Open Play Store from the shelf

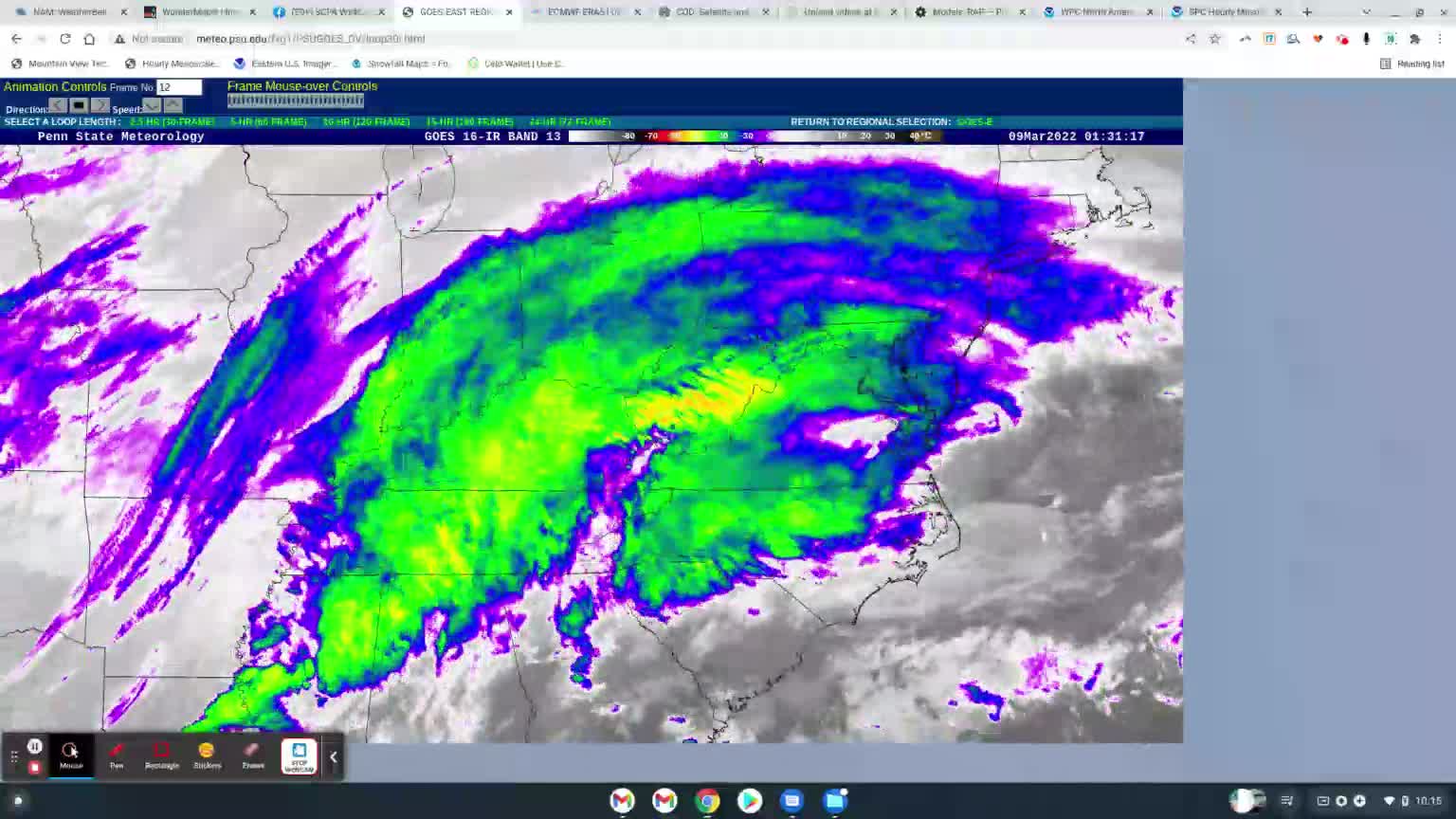click(x=749, y=801)
